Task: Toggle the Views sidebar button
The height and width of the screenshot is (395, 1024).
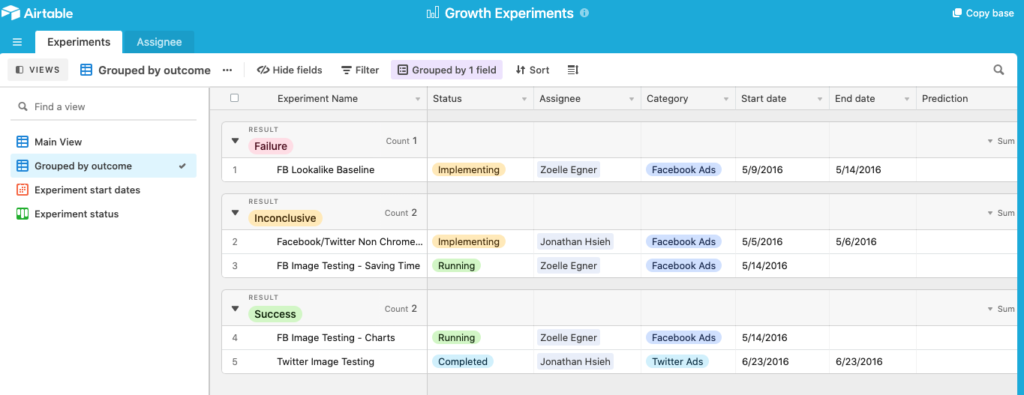Action: 38,70
